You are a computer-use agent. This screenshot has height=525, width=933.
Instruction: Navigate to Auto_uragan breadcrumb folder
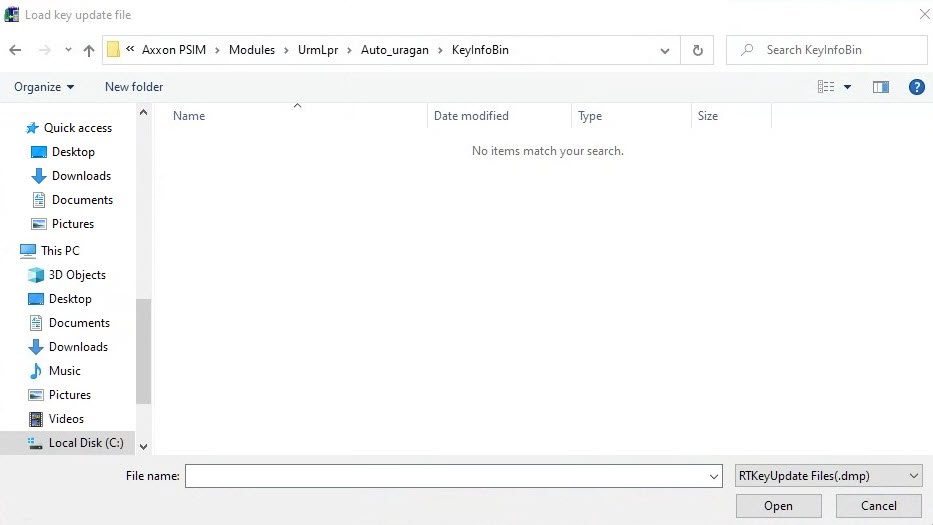[395, 50]
